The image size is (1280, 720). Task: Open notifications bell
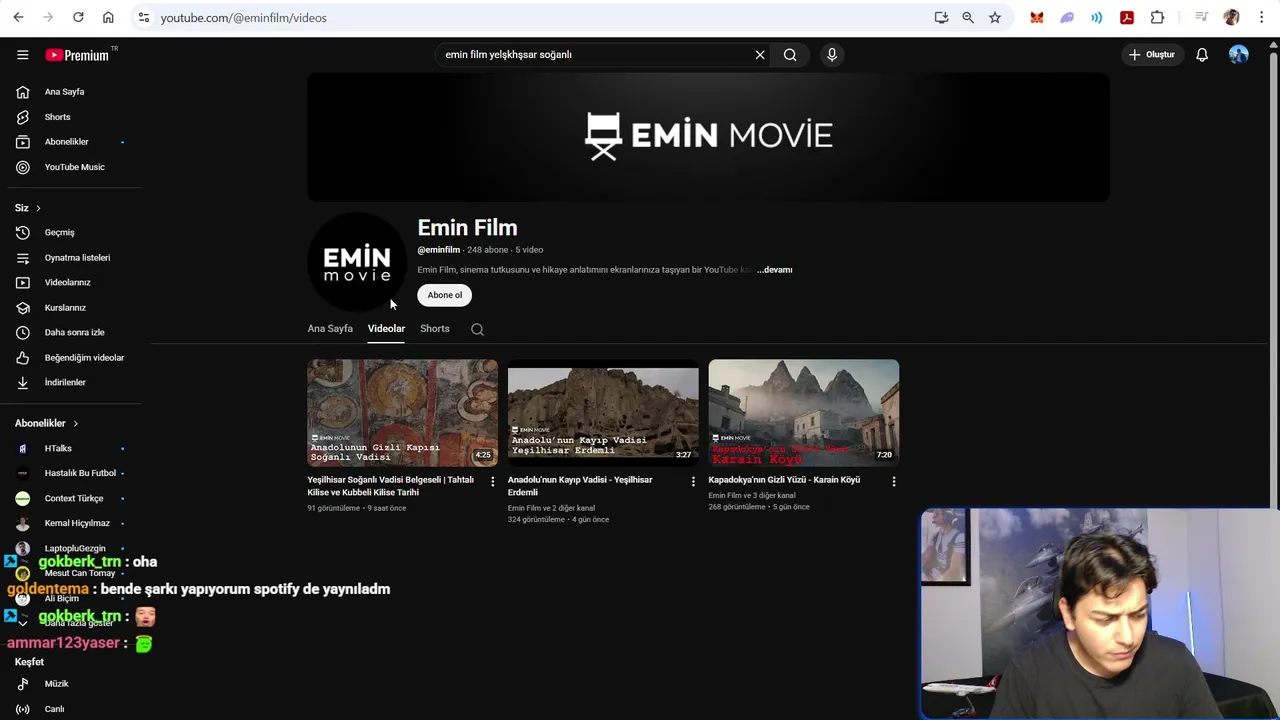[1202, 55]
